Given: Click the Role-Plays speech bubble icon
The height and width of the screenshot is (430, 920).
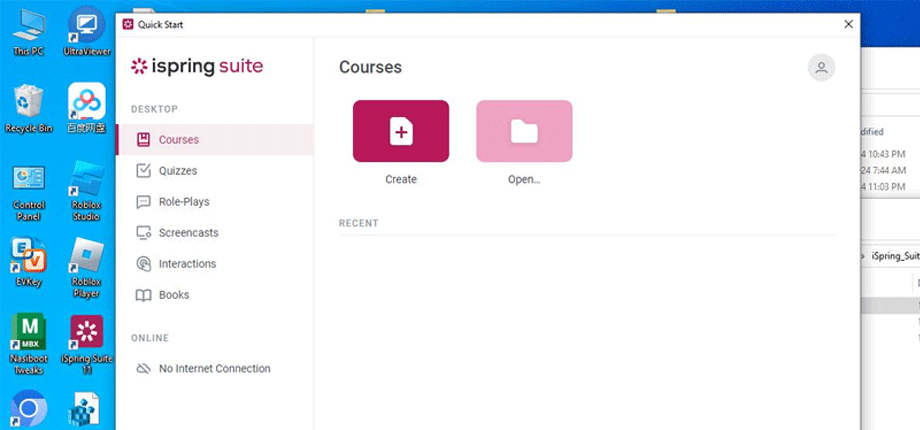Looking at the screenshot, I should click(x=143, y=202).
